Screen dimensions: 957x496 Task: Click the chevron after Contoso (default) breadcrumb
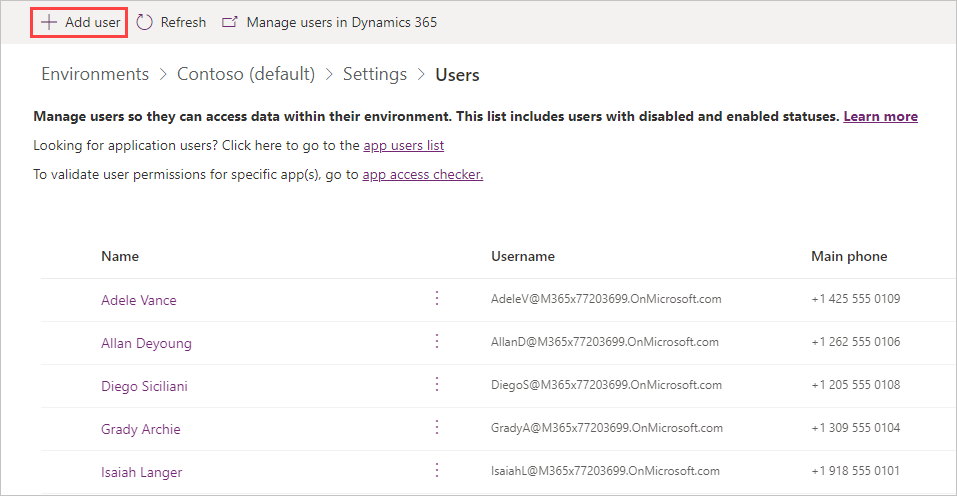pos(330,74)
